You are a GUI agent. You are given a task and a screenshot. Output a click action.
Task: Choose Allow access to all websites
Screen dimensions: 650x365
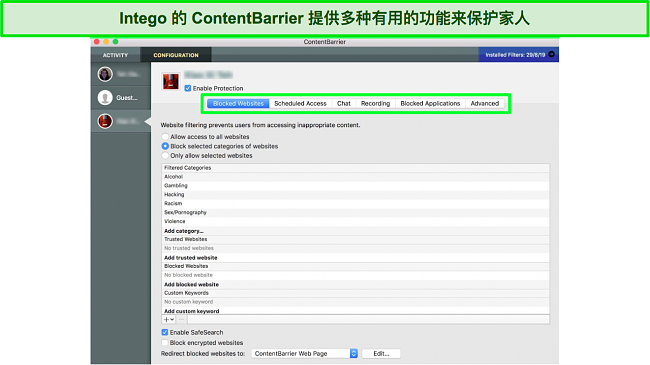coord(165,136)
